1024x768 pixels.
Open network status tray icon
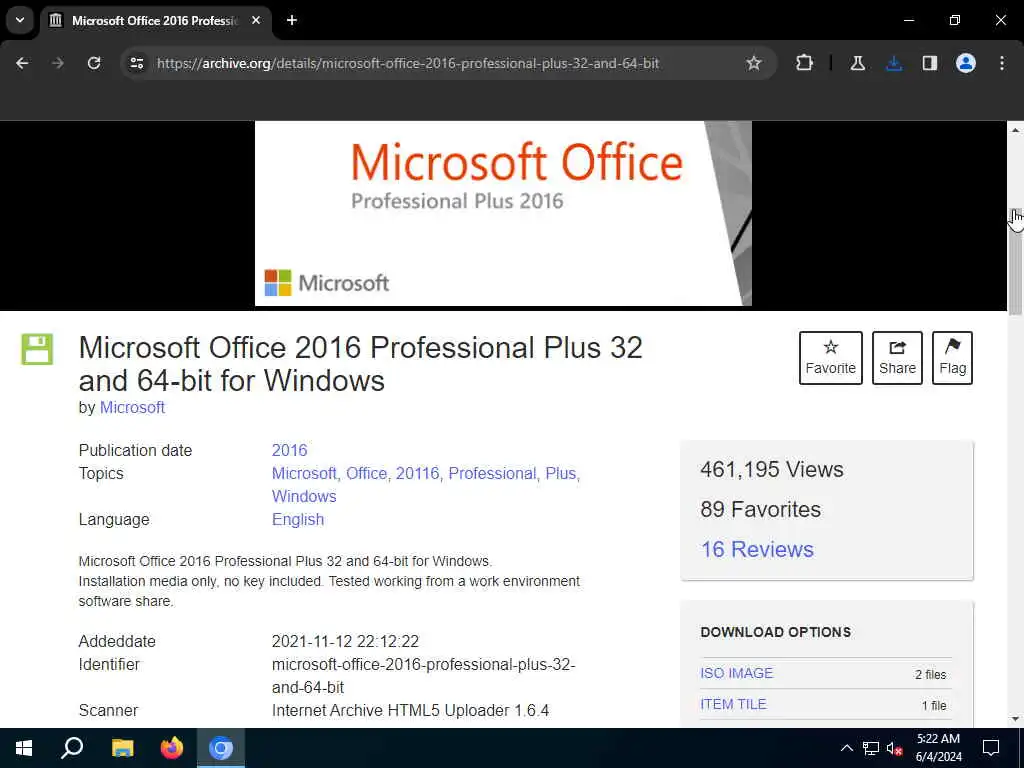point(871,748)
